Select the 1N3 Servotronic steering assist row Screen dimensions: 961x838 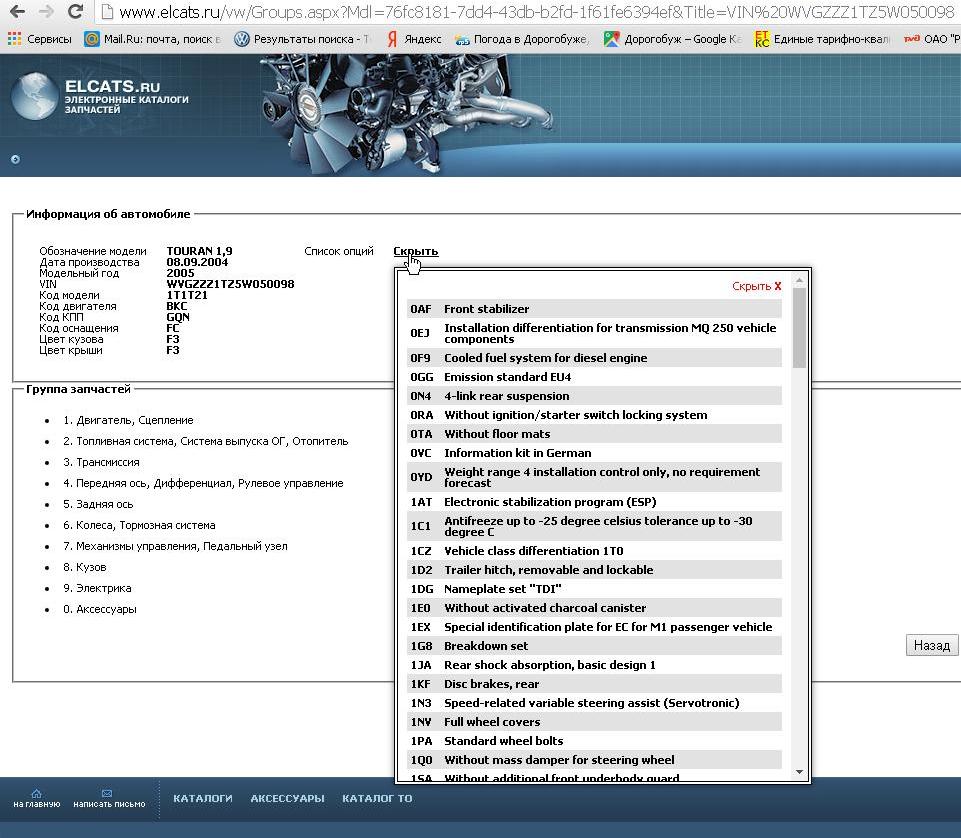pos(594,703)
